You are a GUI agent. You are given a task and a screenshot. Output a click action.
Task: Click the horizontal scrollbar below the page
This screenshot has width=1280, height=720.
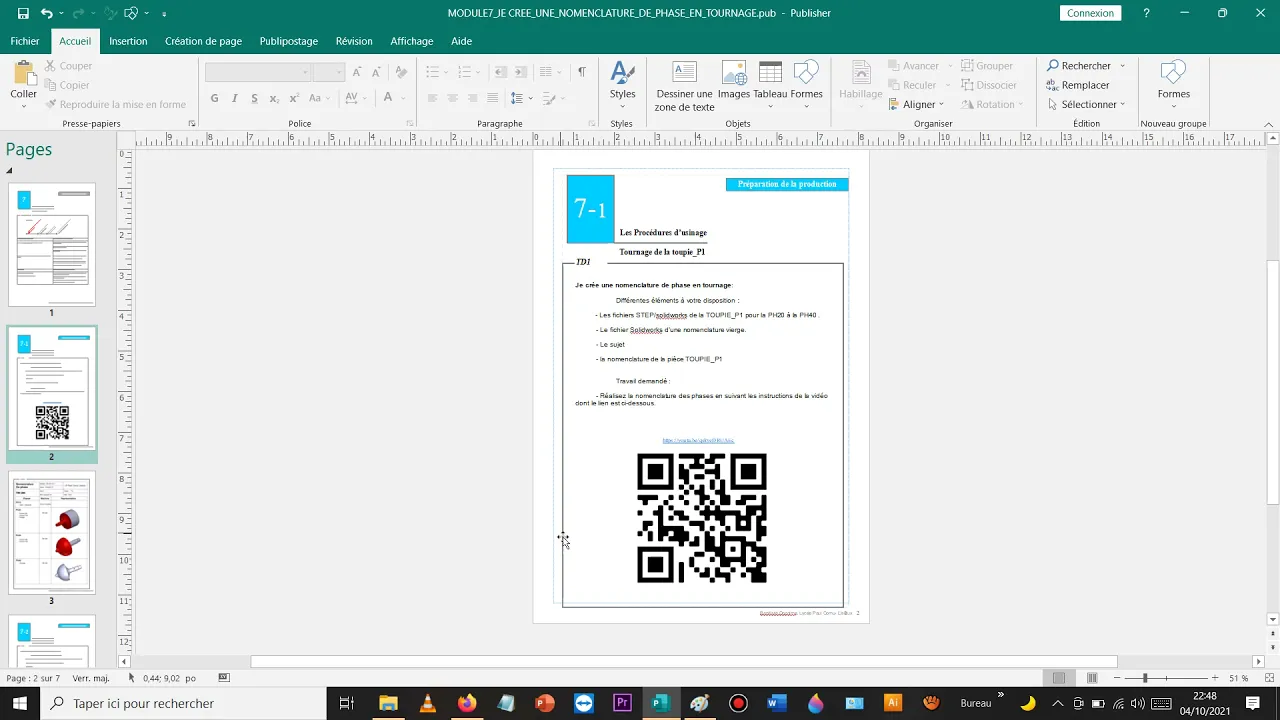[x=684, y=661]
